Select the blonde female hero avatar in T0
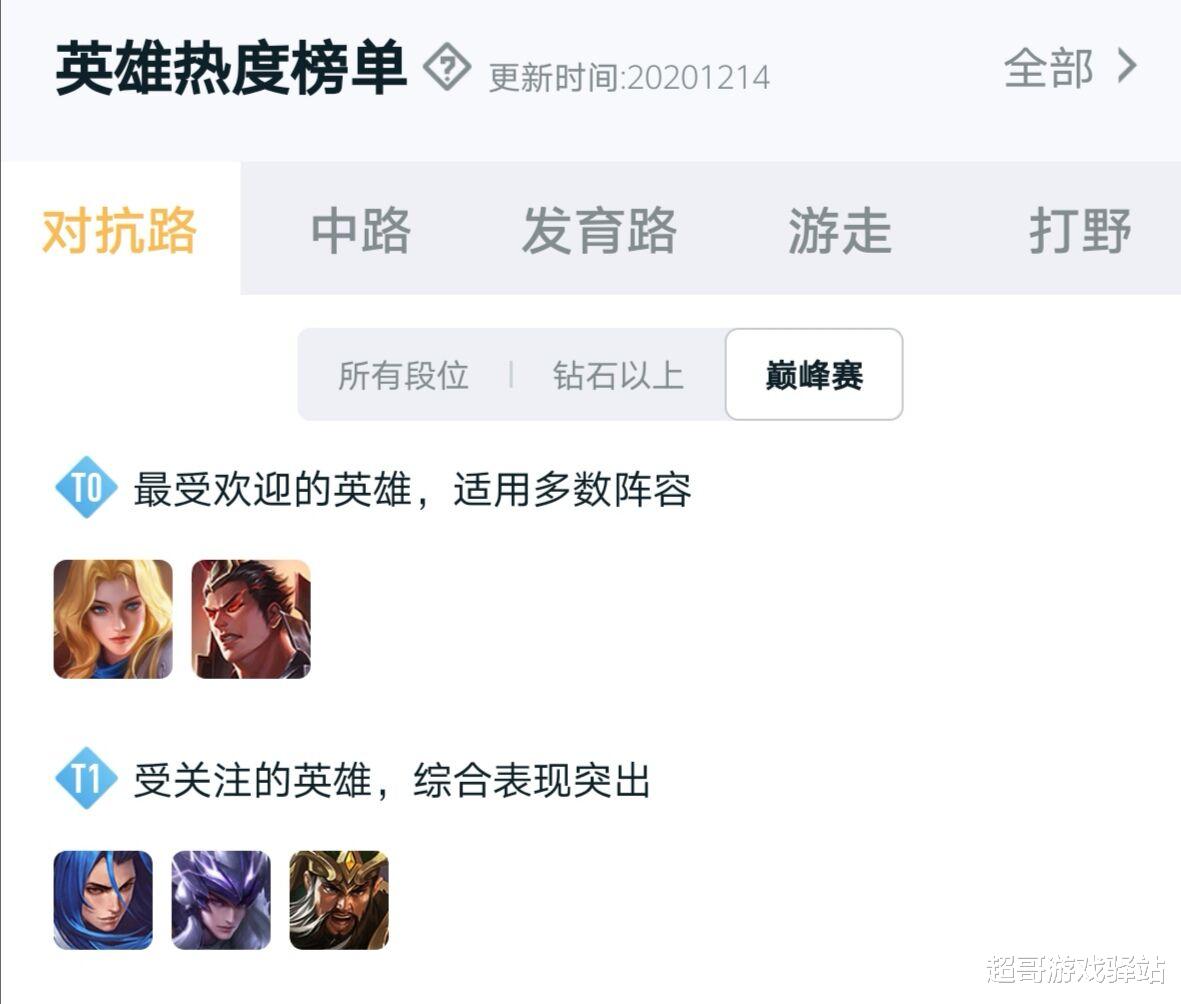The height and width of the screenshot is (1004, 1181). (113, 619)
